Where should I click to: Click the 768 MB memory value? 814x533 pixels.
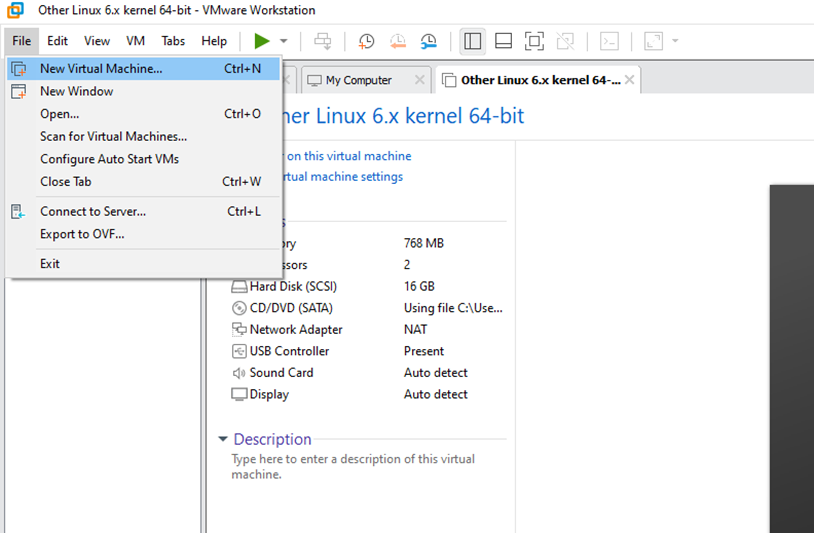coord(424,243)
